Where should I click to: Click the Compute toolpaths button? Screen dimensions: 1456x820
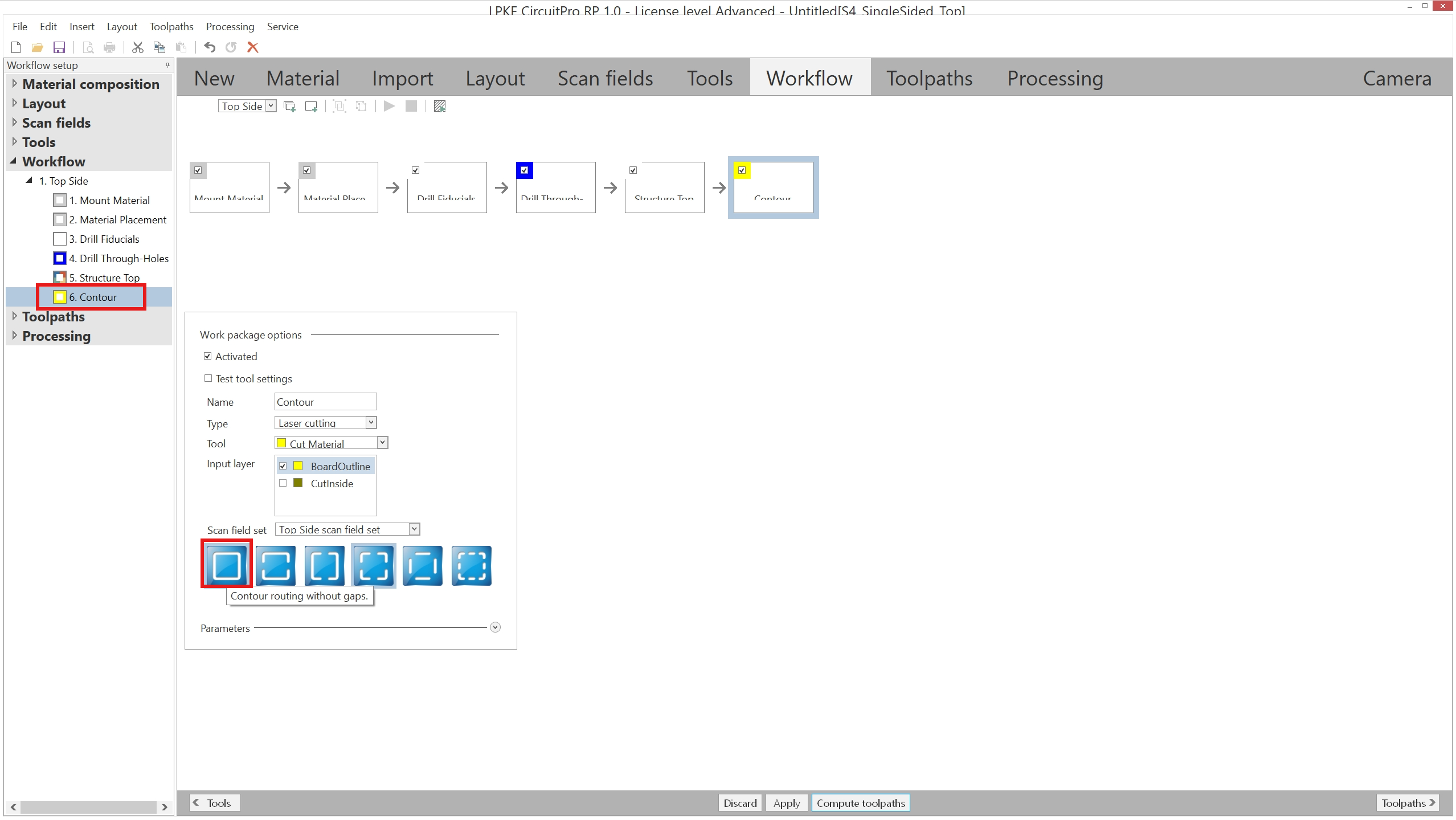click(860, 803)
